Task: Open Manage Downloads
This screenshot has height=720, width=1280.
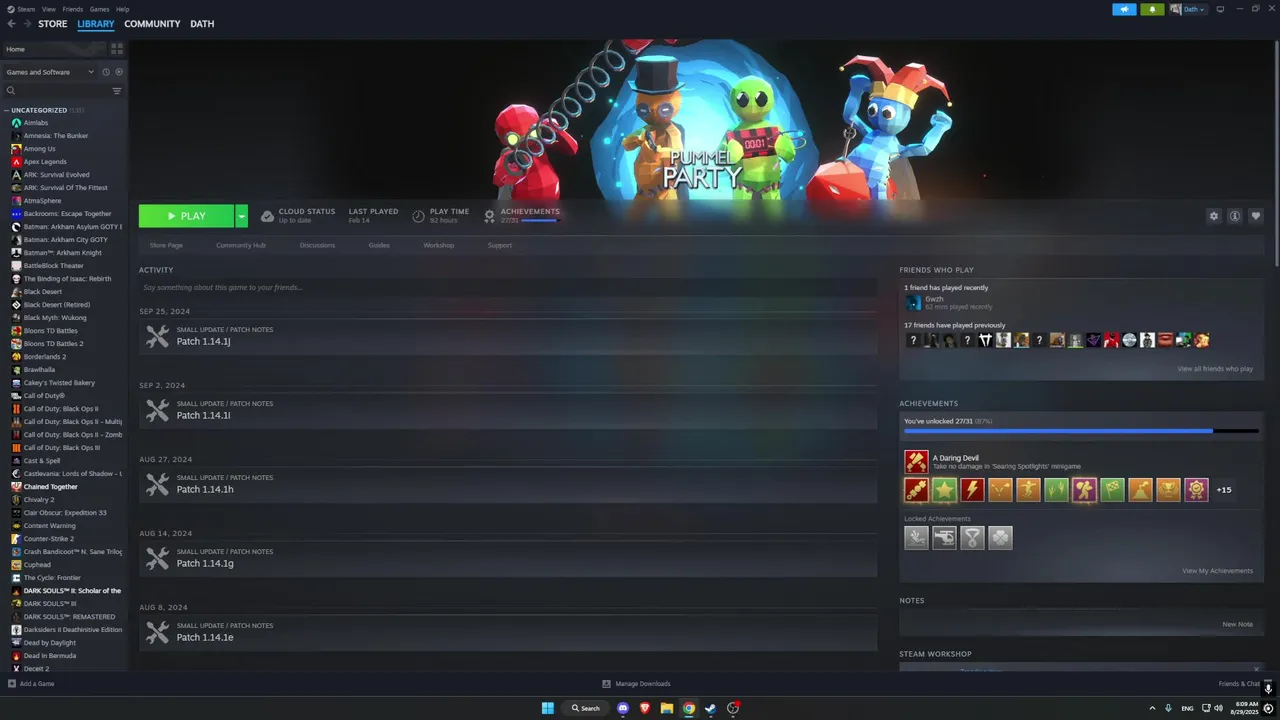Action: [637, 684]
